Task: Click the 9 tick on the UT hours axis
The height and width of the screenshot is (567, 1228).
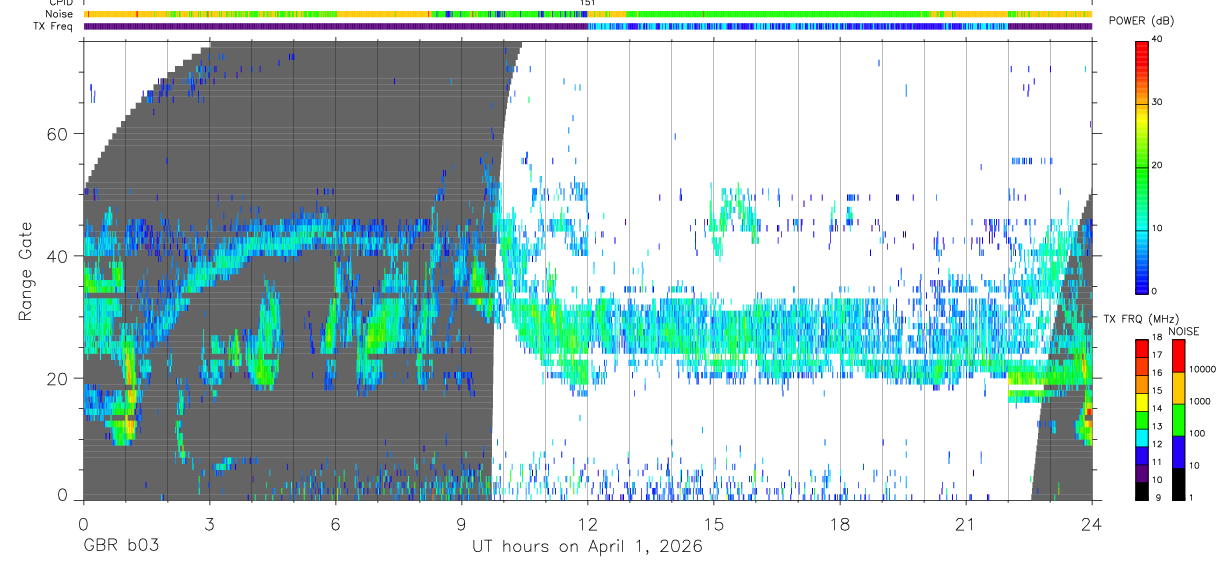Action: pyautogui.click(x=461, y=524)
